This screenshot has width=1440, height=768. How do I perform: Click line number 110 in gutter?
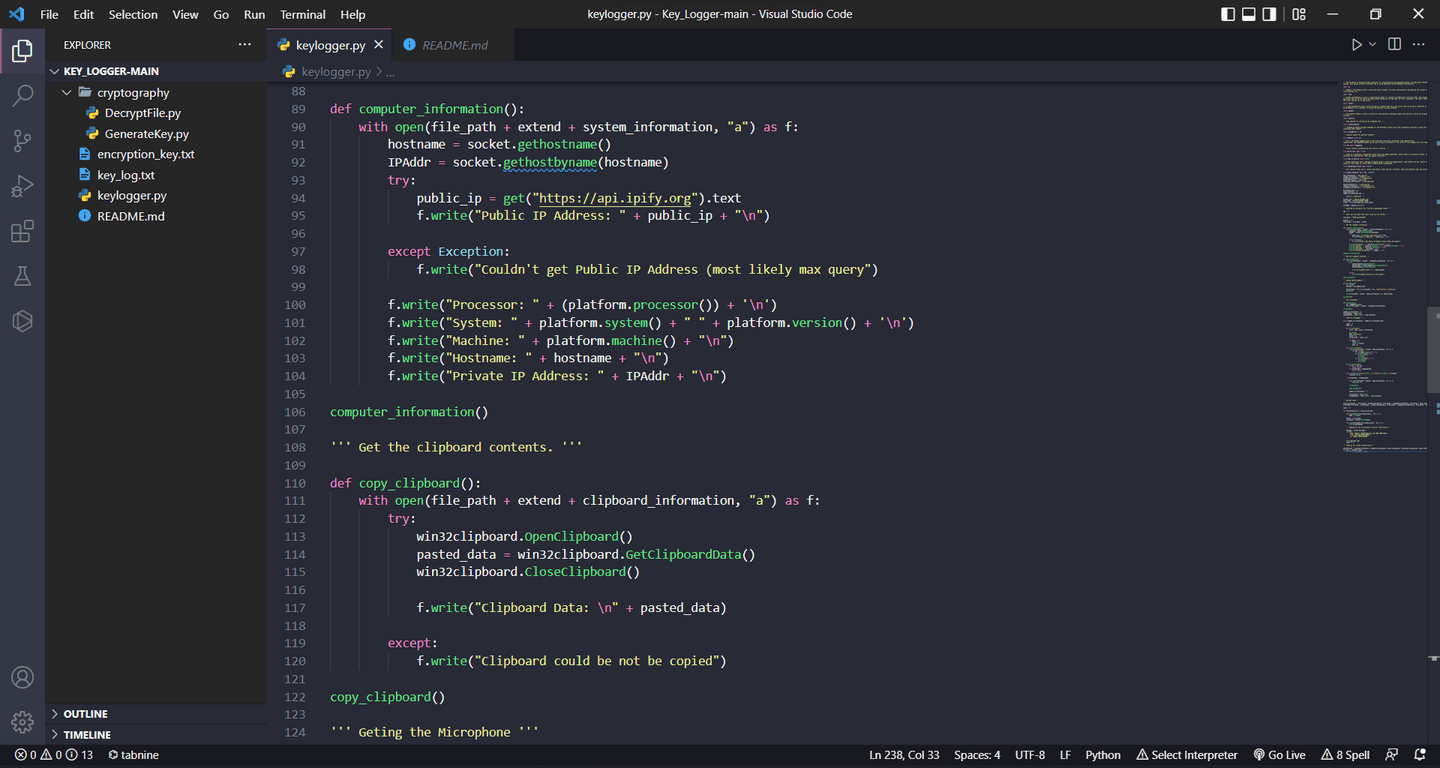click(x=295, y=483)
